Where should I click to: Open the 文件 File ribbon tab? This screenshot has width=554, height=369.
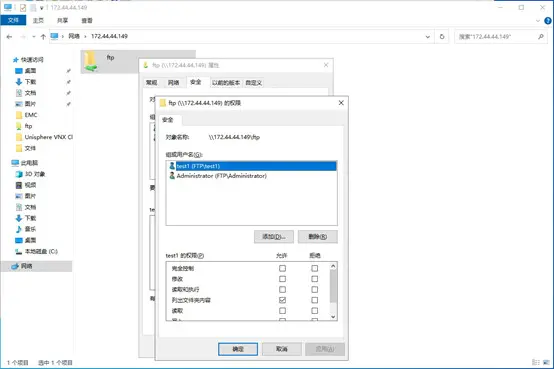[13, 20]
